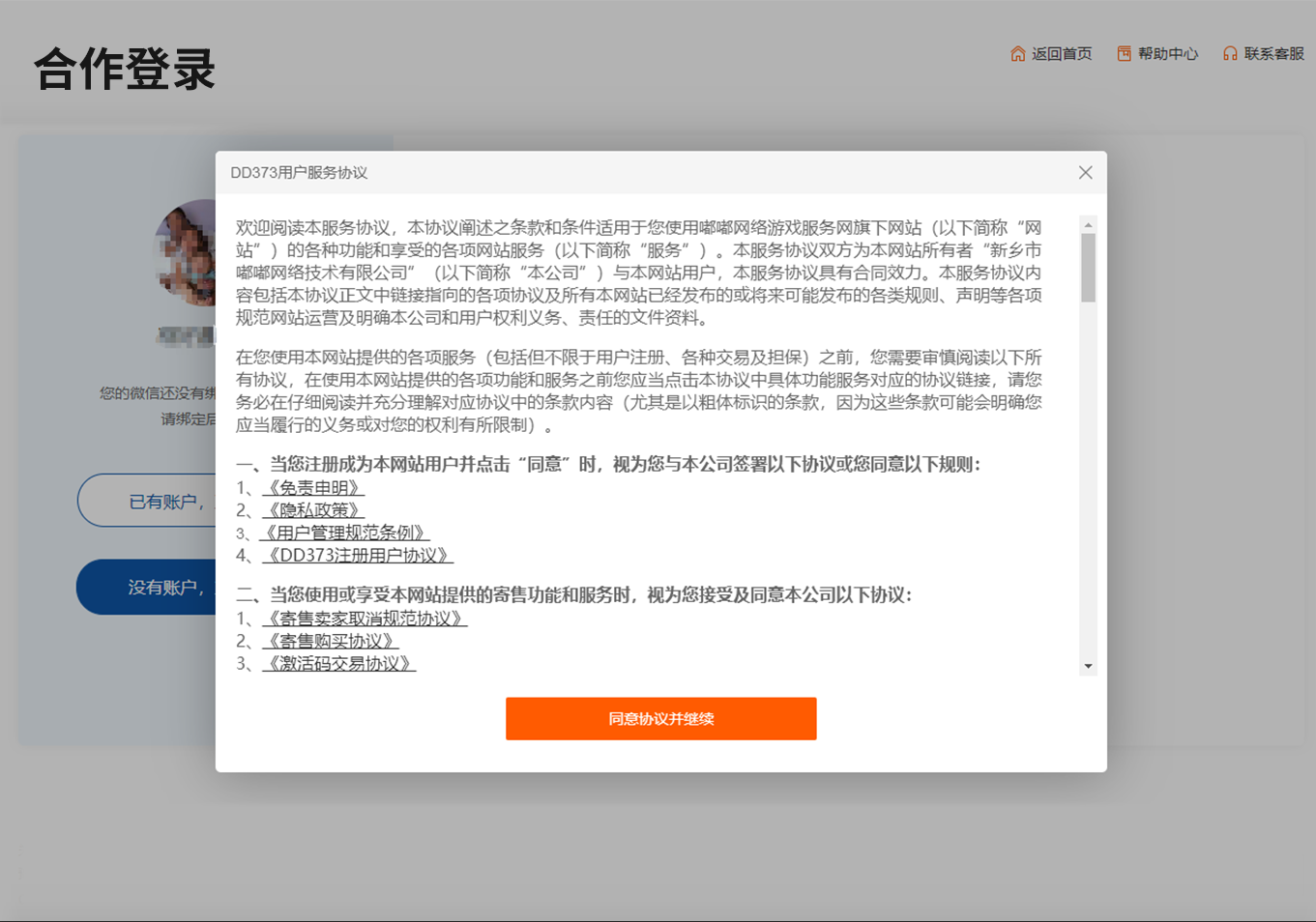Open the 《免责申明》 link

point(313,488)
